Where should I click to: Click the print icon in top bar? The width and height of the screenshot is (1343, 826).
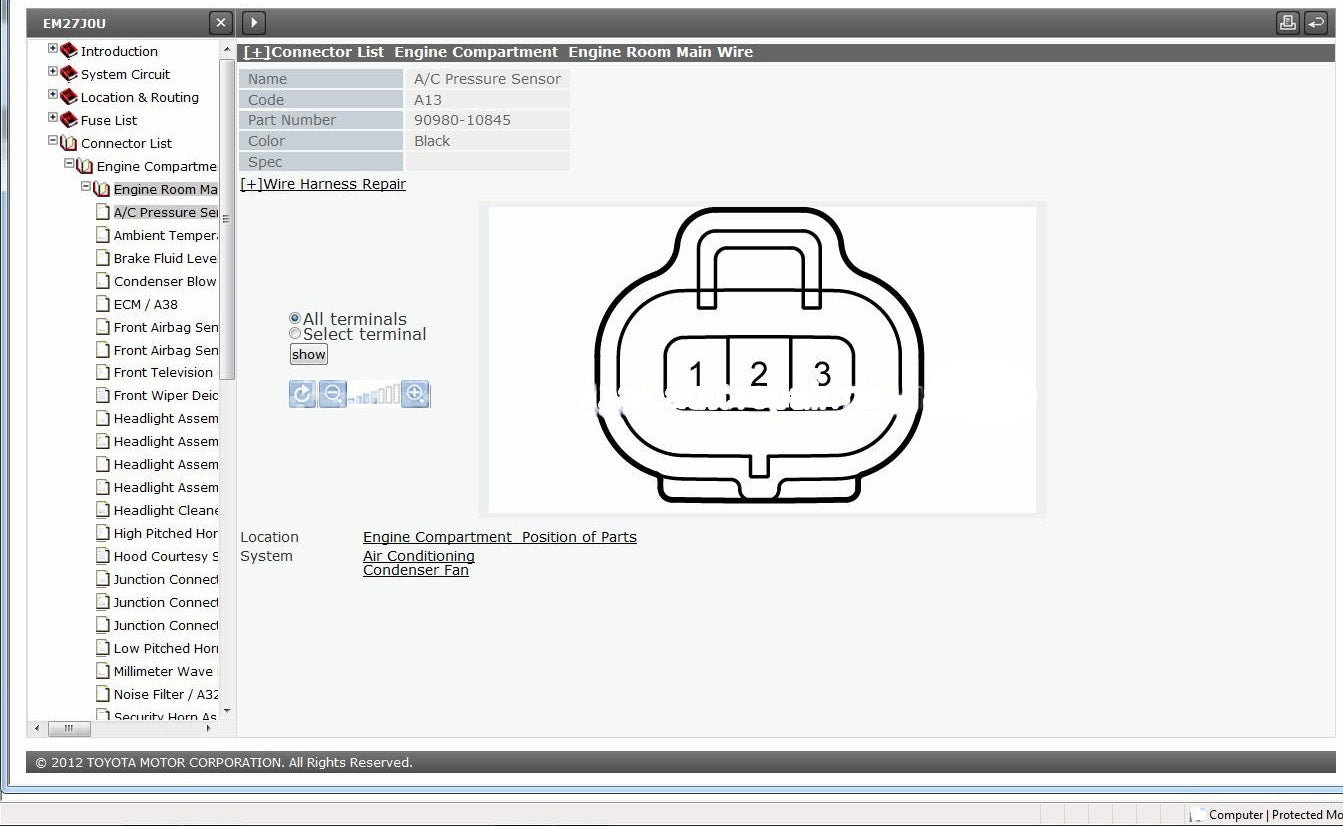(x=1288, y=23)
